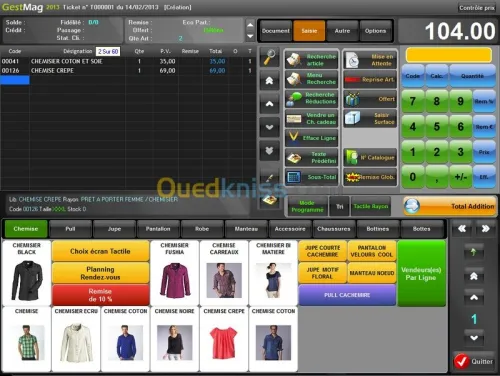Open Recherche article tool

coord(311,60)
